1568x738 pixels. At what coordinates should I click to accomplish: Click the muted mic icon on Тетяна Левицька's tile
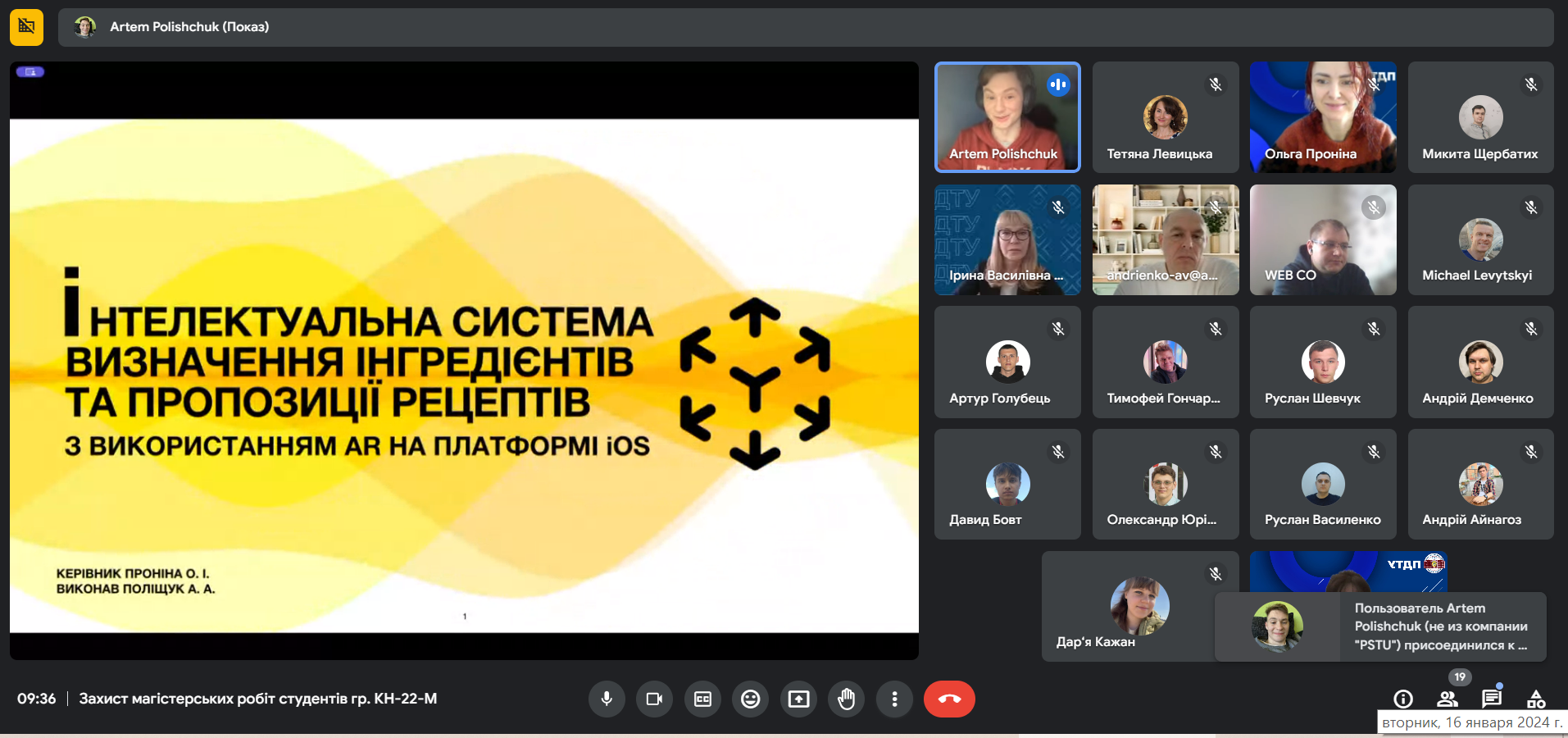[1216, 84]
